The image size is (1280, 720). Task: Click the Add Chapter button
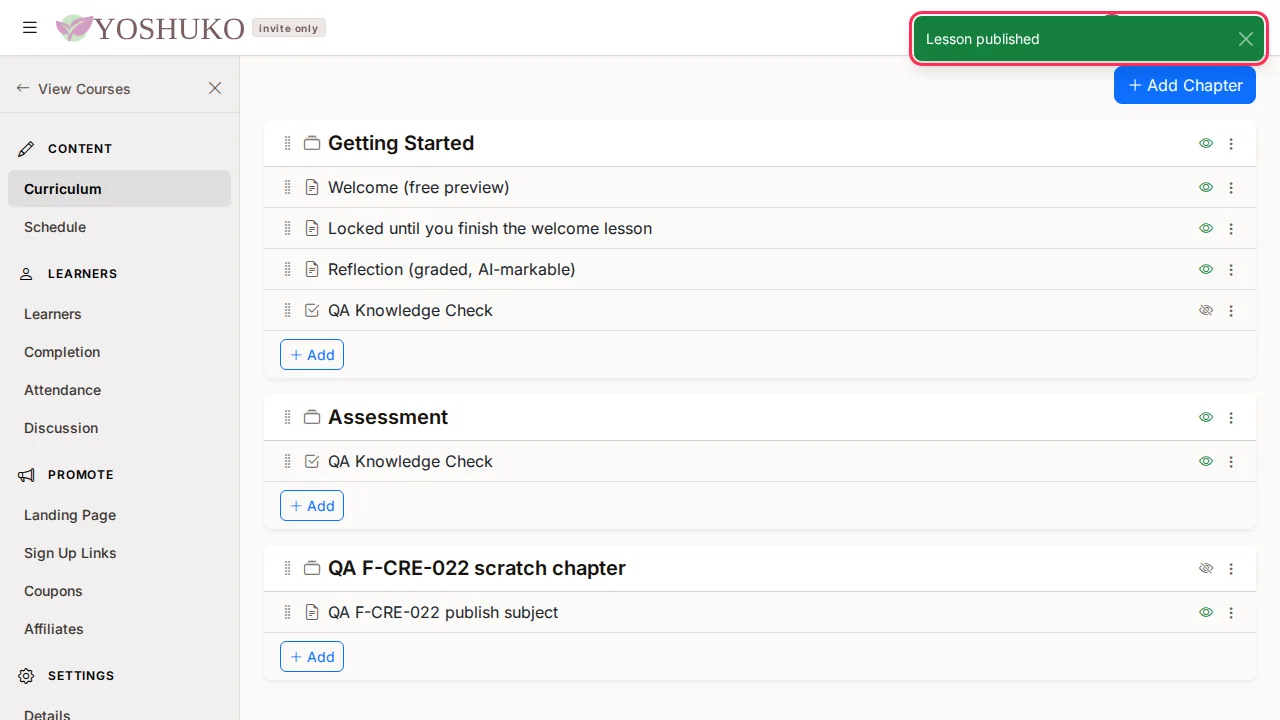pyautogui.click(x=1185, y=85)
